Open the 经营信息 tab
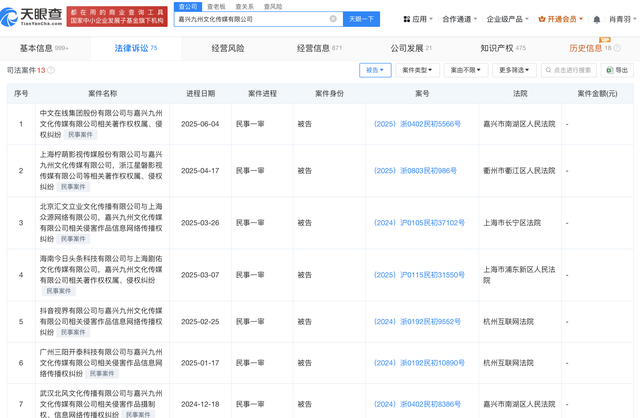 [319, 48]
